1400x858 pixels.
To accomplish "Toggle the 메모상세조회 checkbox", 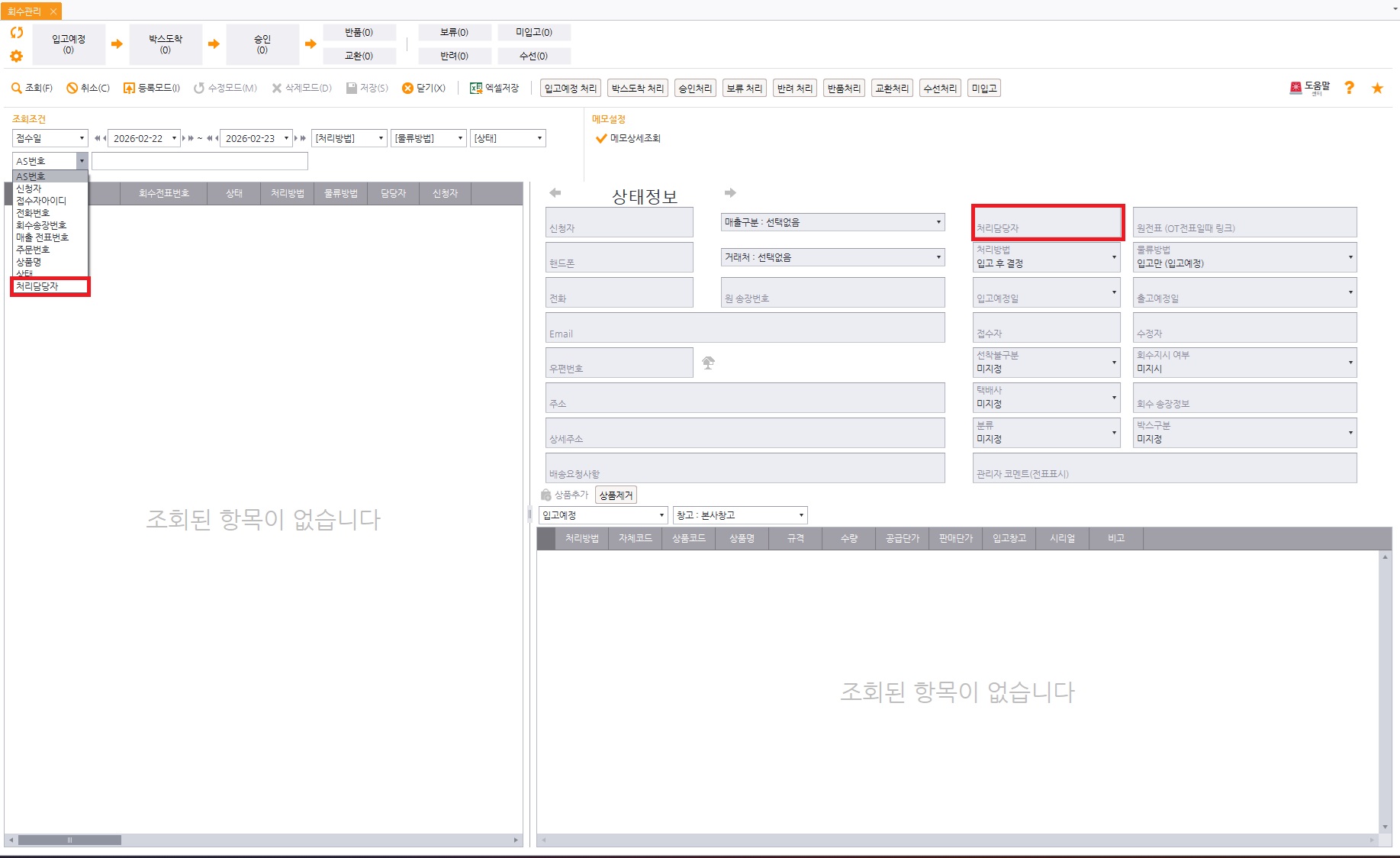I will click(x=601, y=138).
